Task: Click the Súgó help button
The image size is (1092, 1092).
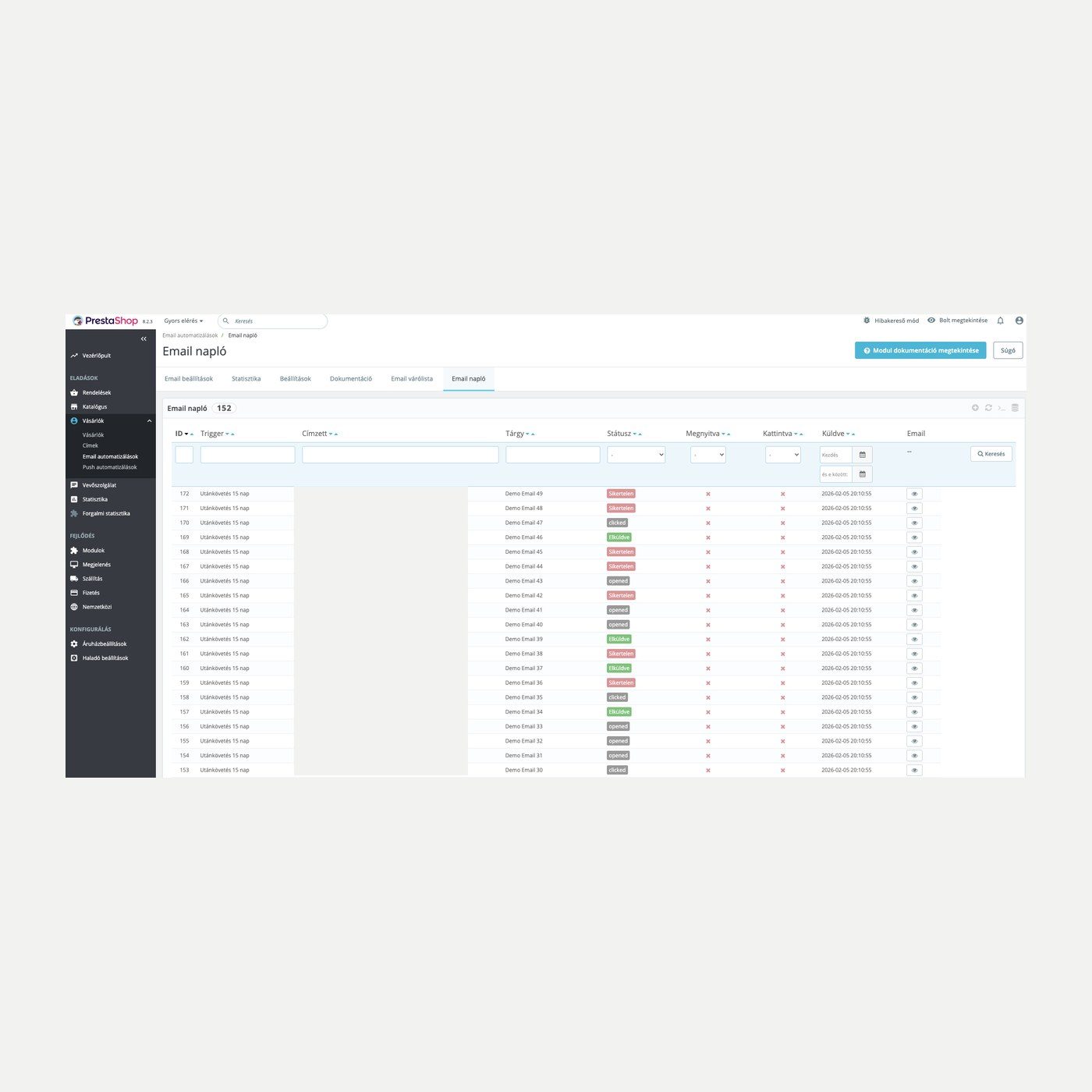Action: [x=1008, y=351]
